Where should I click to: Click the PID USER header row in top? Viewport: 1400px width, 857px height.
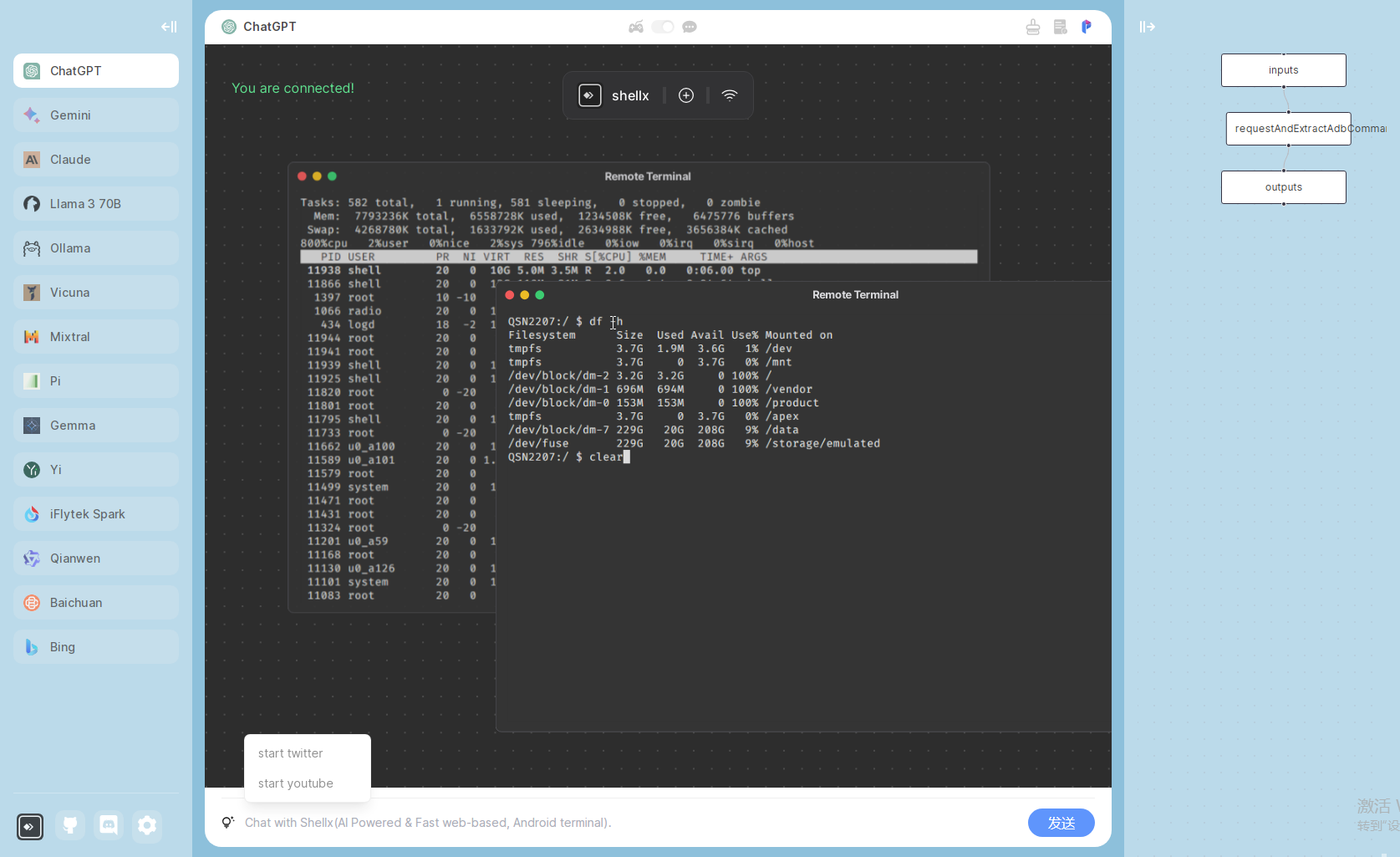(639, 257)
